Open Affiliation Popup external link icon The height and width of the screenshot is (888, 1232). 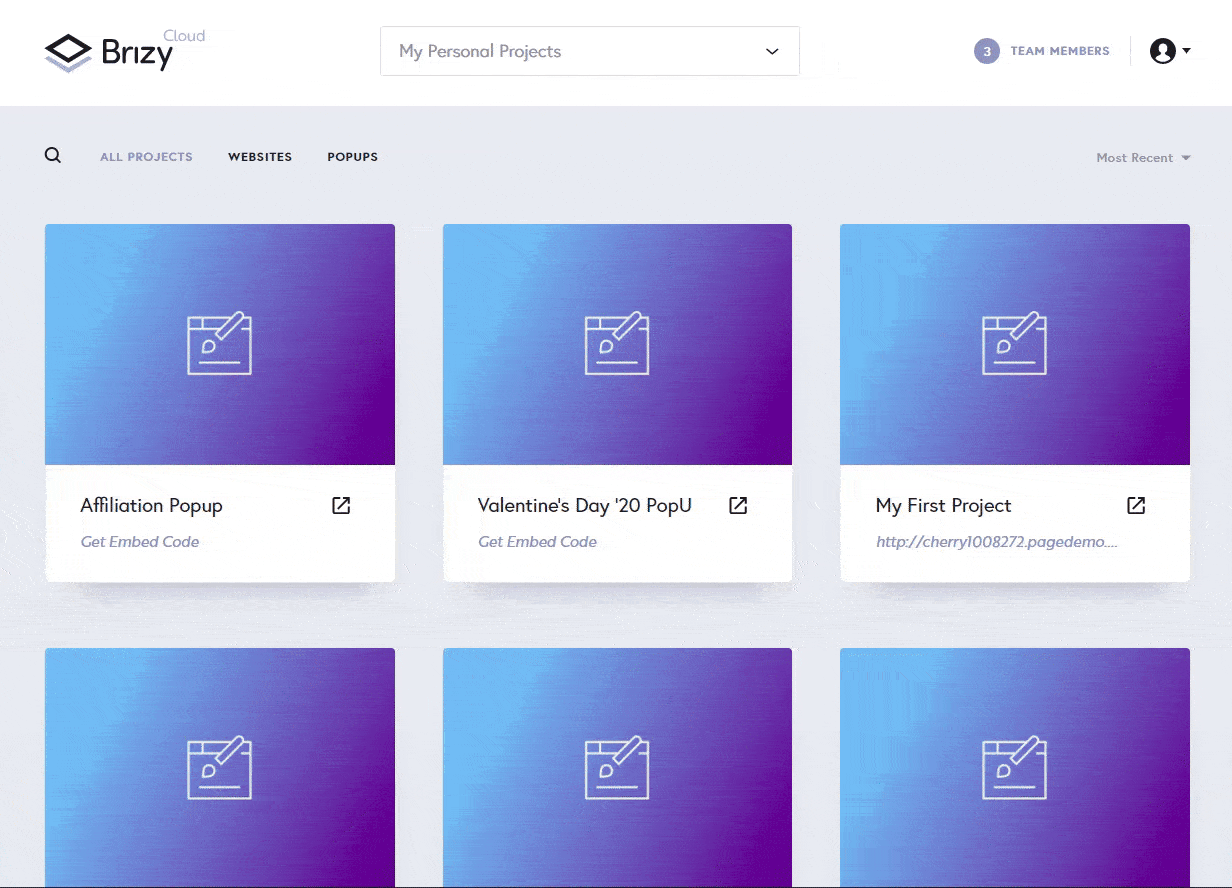[341, 505]
